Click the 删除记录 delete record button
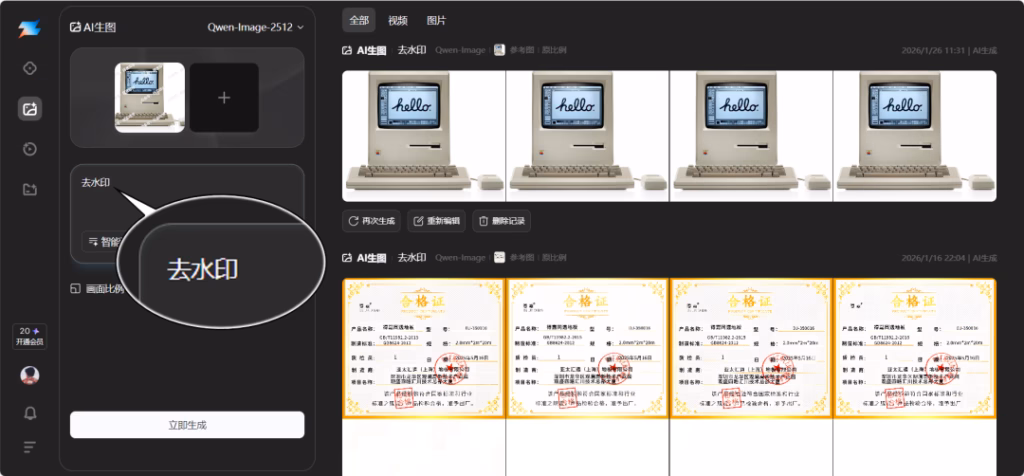The image size is (1024, 476). (501, 221)
